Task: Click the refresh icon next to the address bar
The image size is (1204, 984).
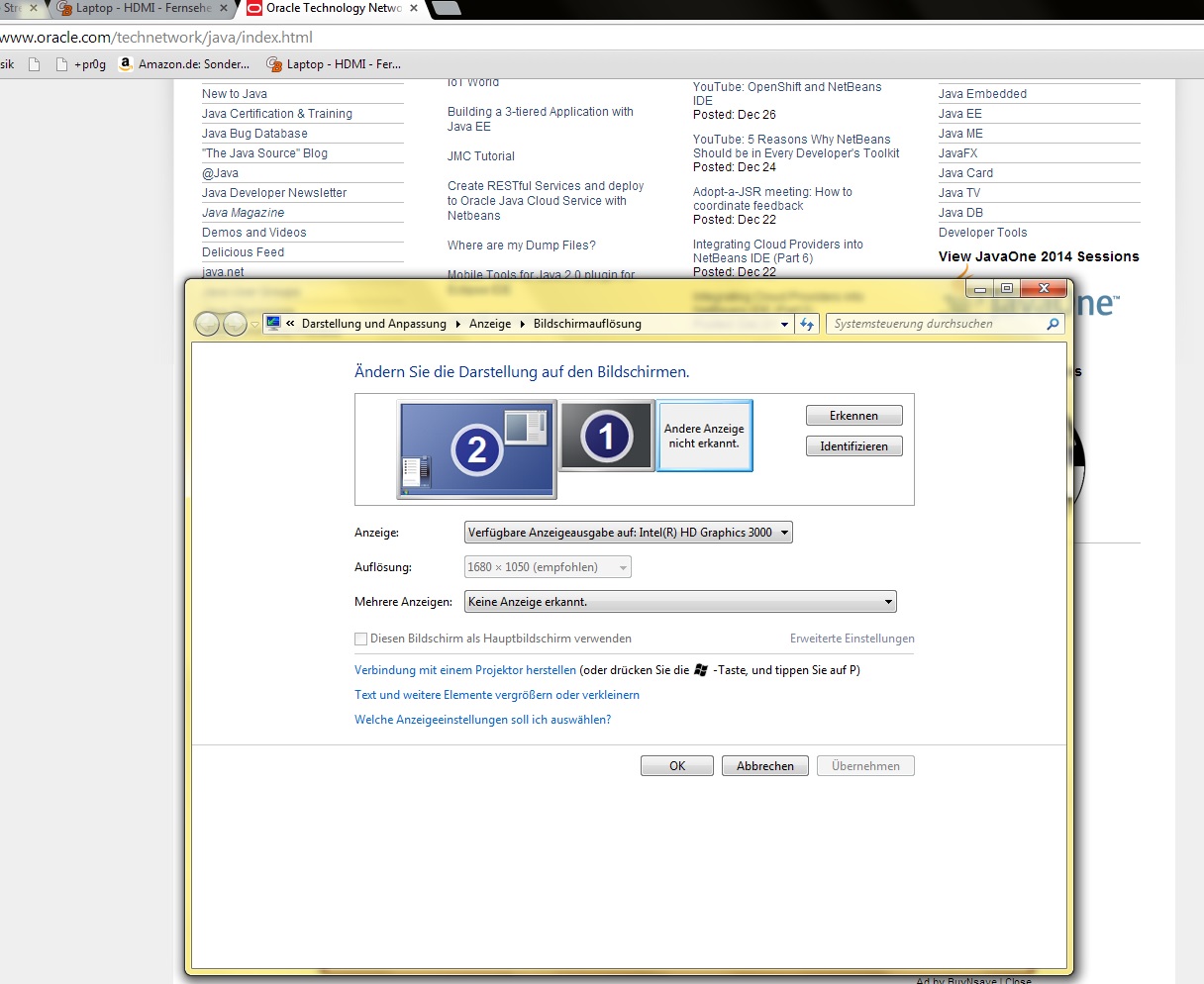Action: click(x=807, y=324)
